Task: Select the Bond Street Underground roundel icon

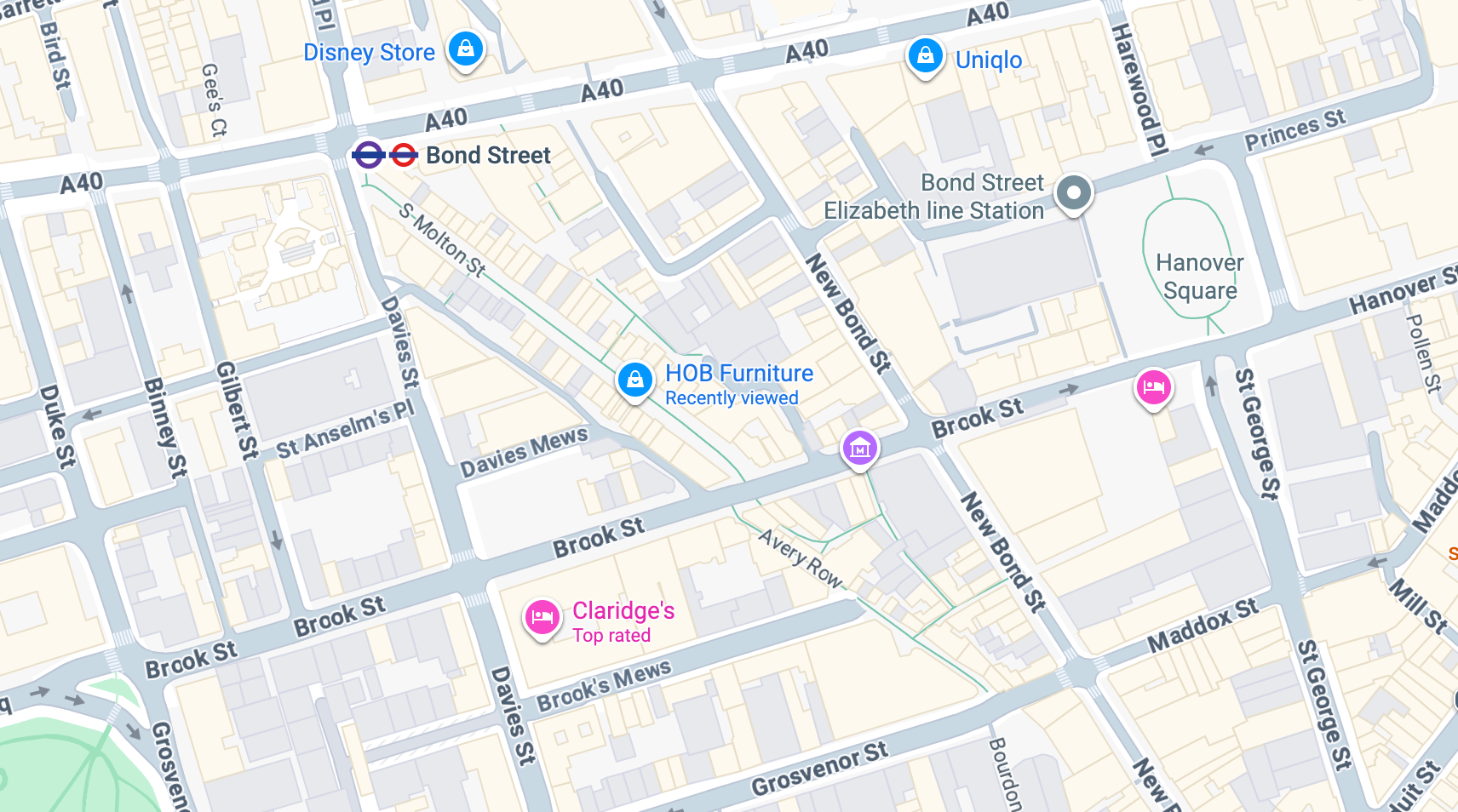Action: point(369,156)
